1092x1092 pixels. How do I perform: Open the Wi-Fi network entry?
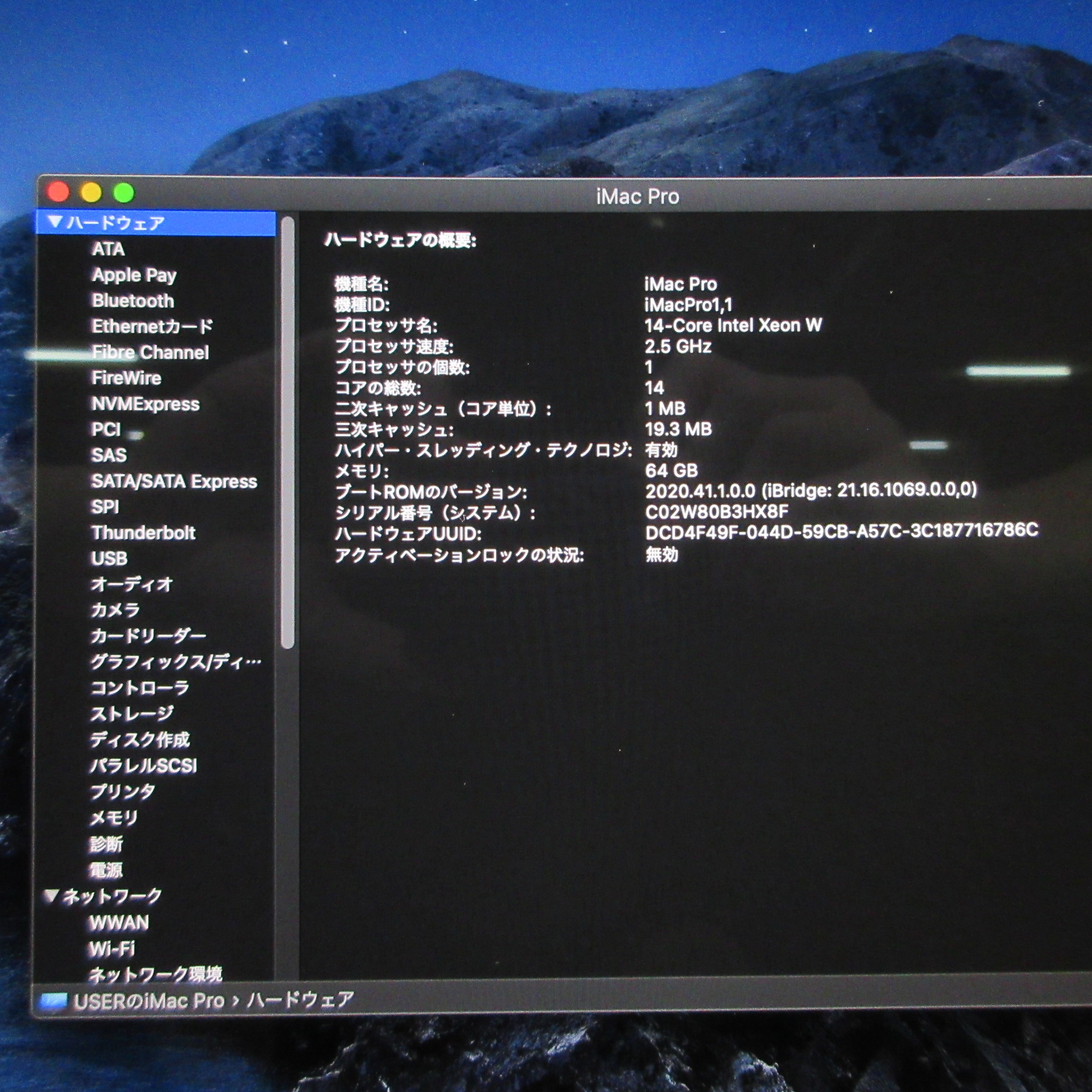pos(112,948)
